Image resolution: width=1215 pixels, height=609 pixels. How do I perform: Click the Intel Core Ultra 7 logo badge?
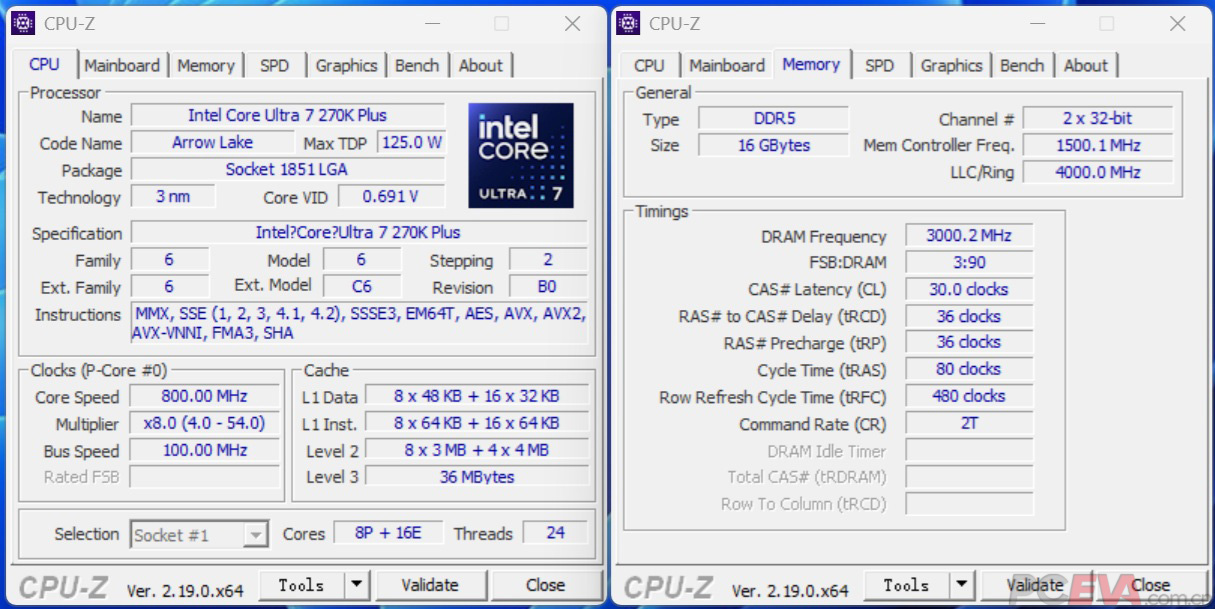click(521, 155)
